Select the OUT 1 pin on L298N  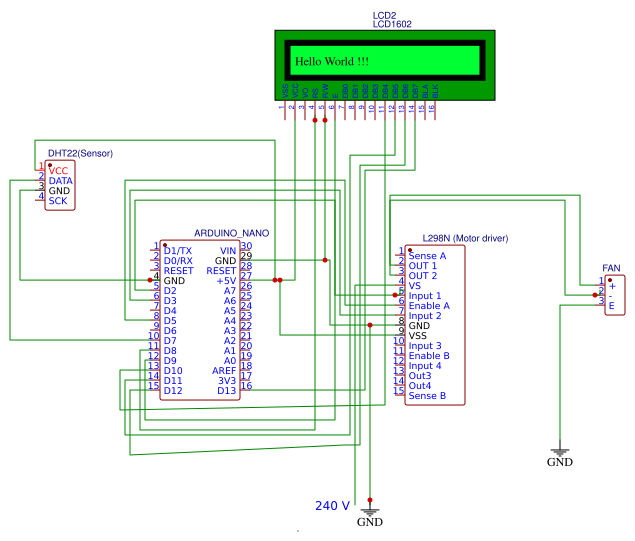click(x=423, y=266)
